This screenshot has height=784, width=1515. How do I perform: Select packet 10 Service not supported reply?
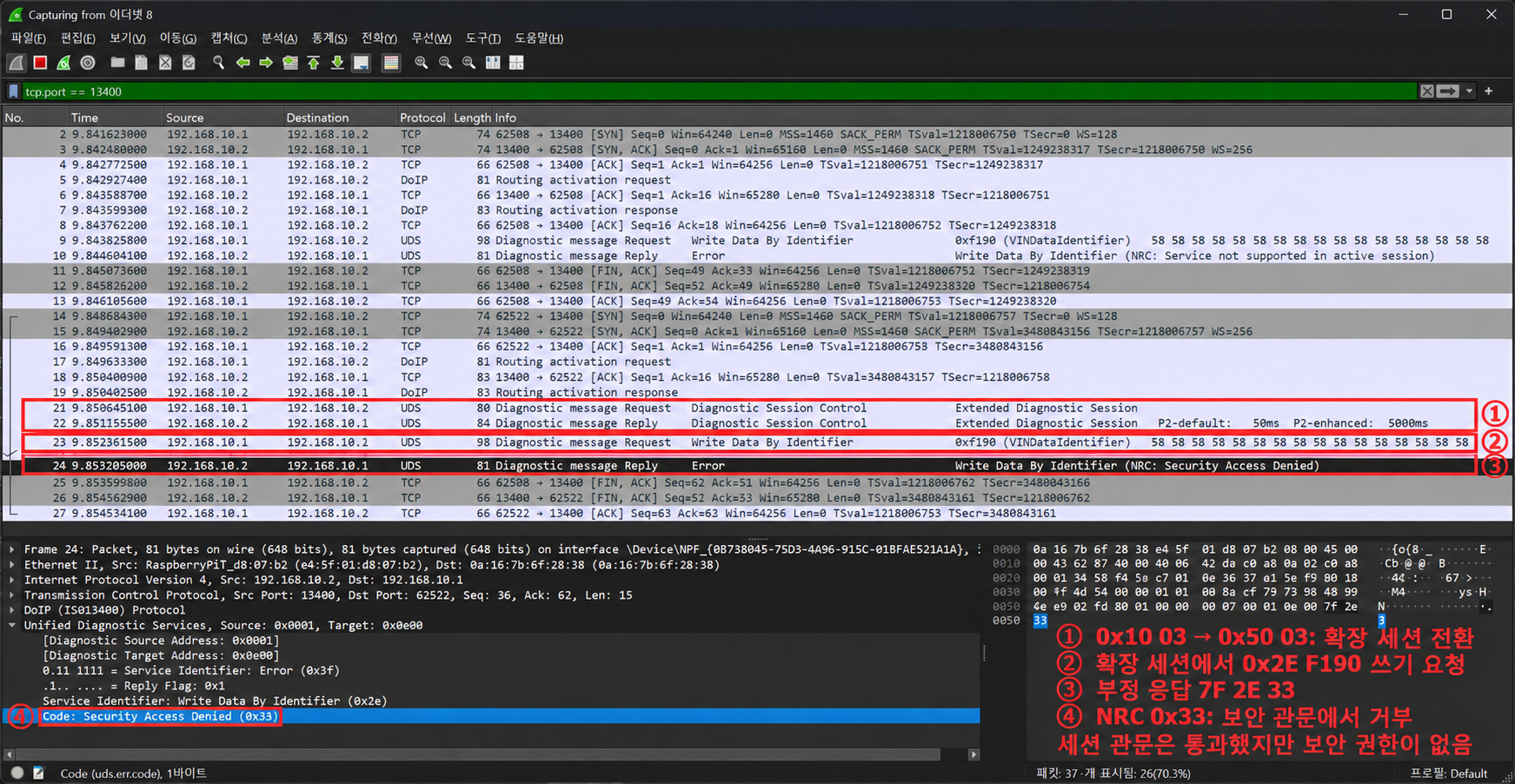756,256
